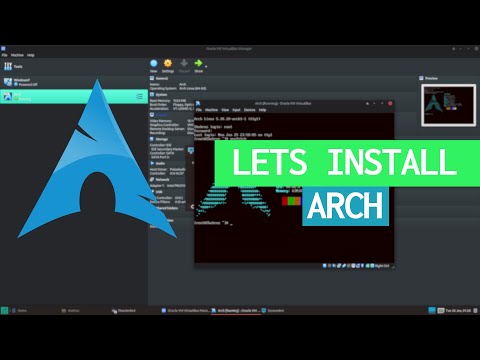Switch to Thunderbird in the taskbar
Screen dimensions: 480x360
pyautogui.click(x=124, y=311)
